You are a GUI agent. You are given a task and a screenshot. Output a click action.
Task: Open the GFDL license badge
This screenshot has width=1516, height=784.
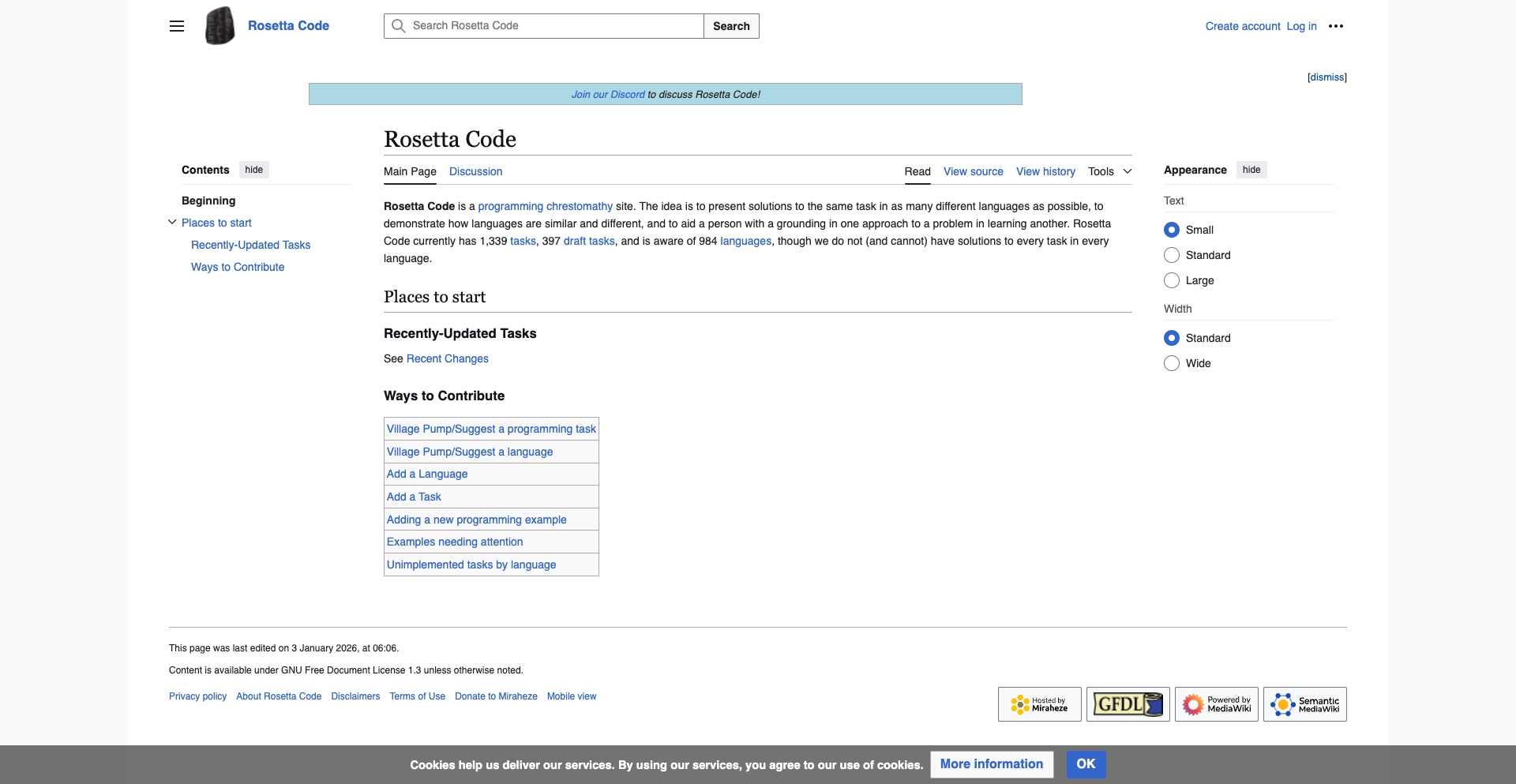1127,703
